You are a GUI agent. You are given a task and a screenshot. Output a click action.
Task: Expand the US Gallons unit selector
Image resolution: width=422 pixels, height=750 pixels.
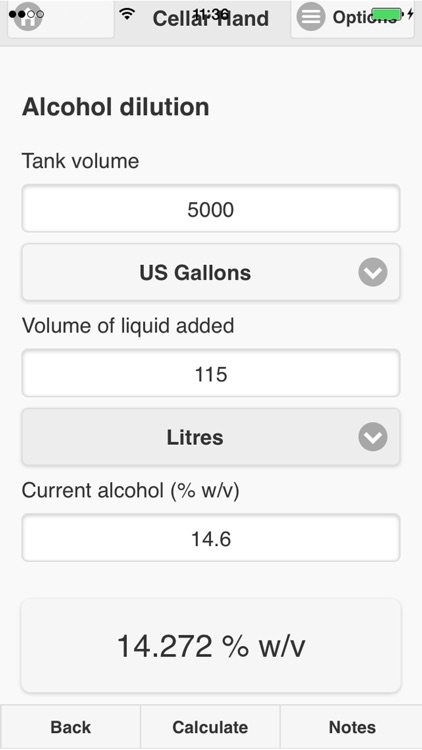pos(211,272)
